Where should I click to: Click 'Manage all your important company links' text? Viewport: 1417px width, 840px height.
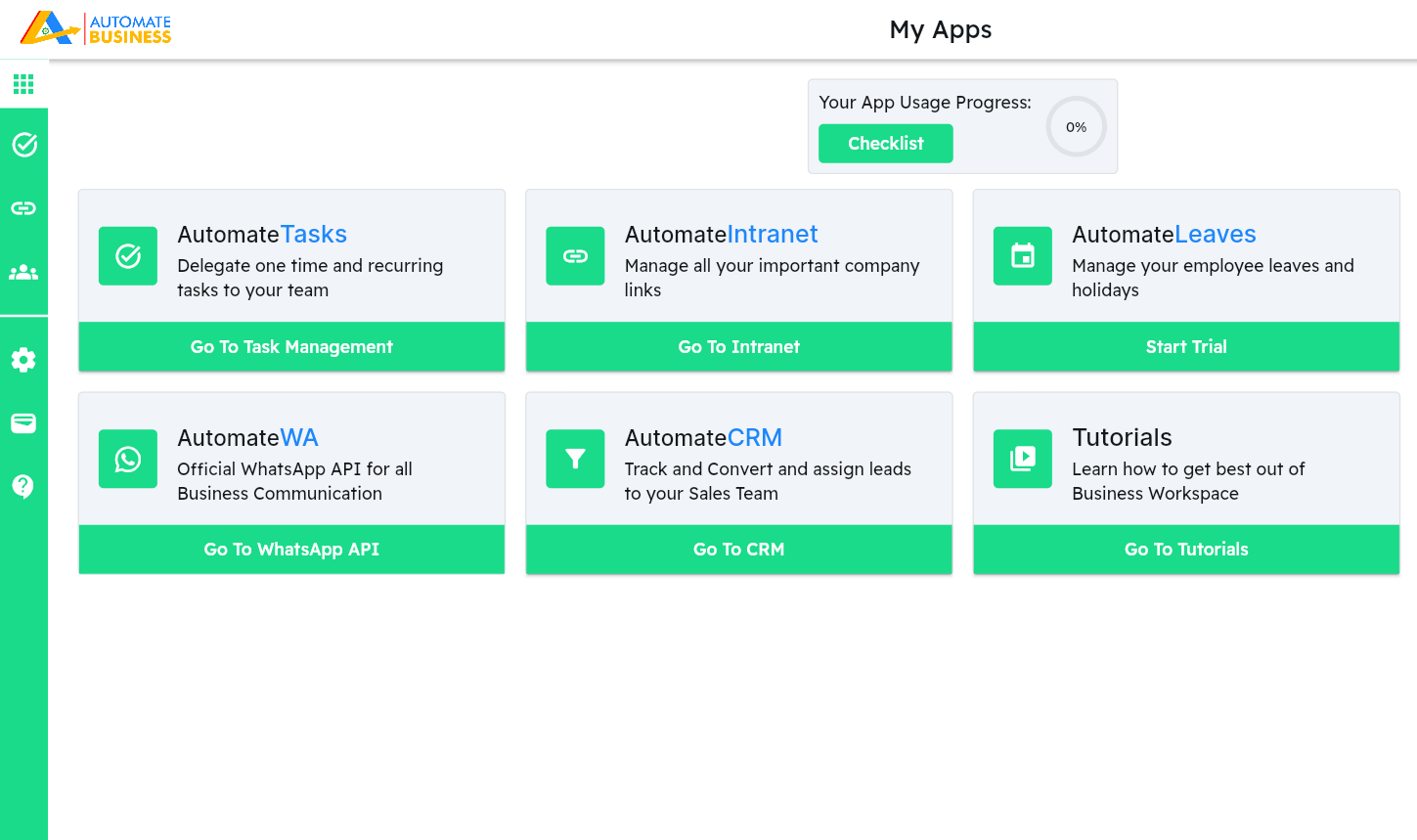tap(773, 278)
